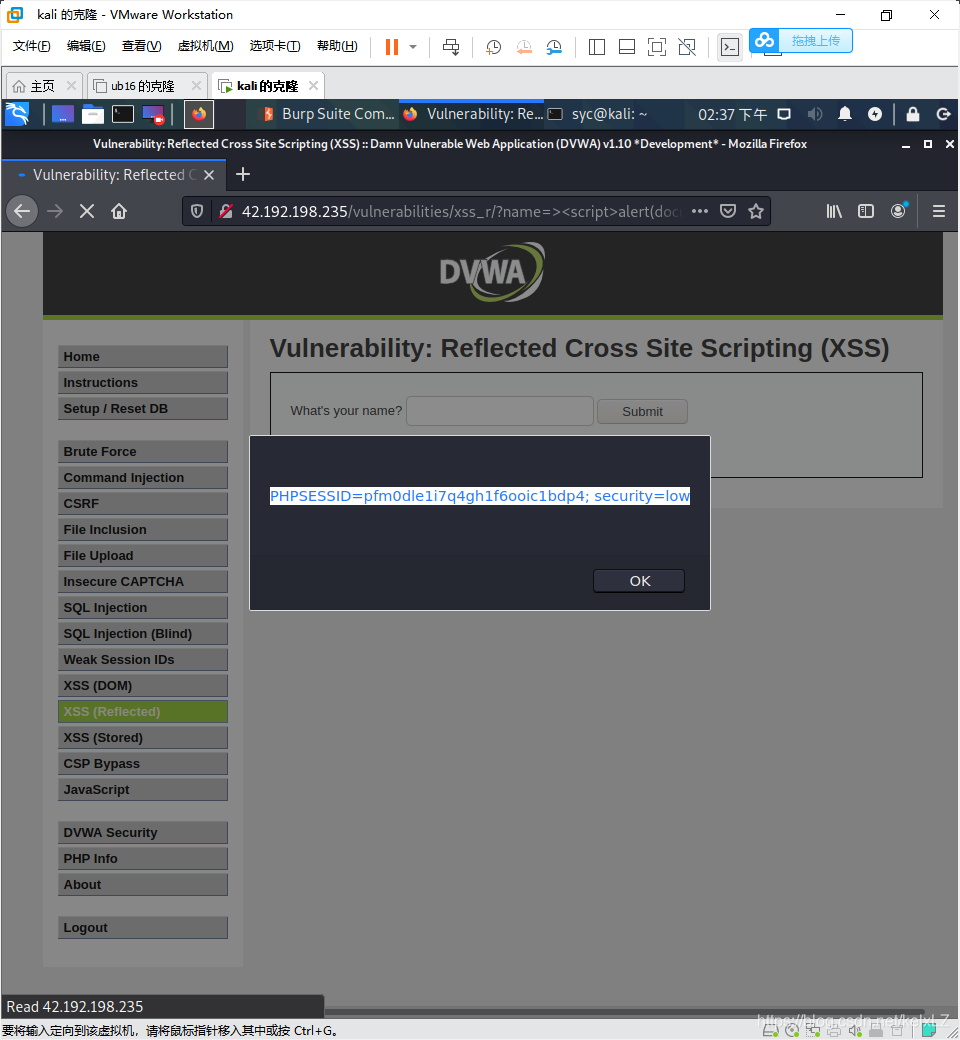This screenshot has width=960, height=1040.
Task: Open the Command Injection page
Action: tap(143, 478)
